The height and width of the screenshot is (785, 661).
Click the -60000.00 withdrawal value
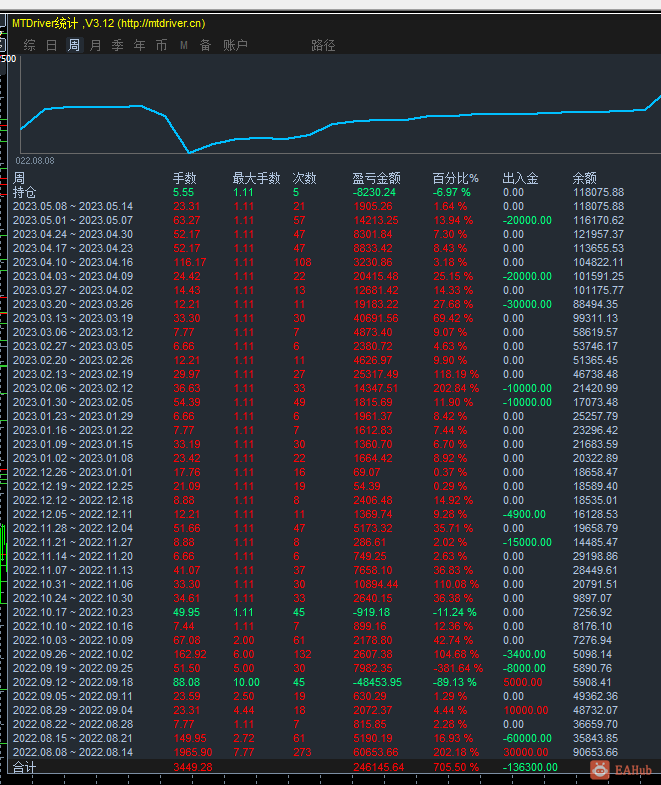[527, 739]
